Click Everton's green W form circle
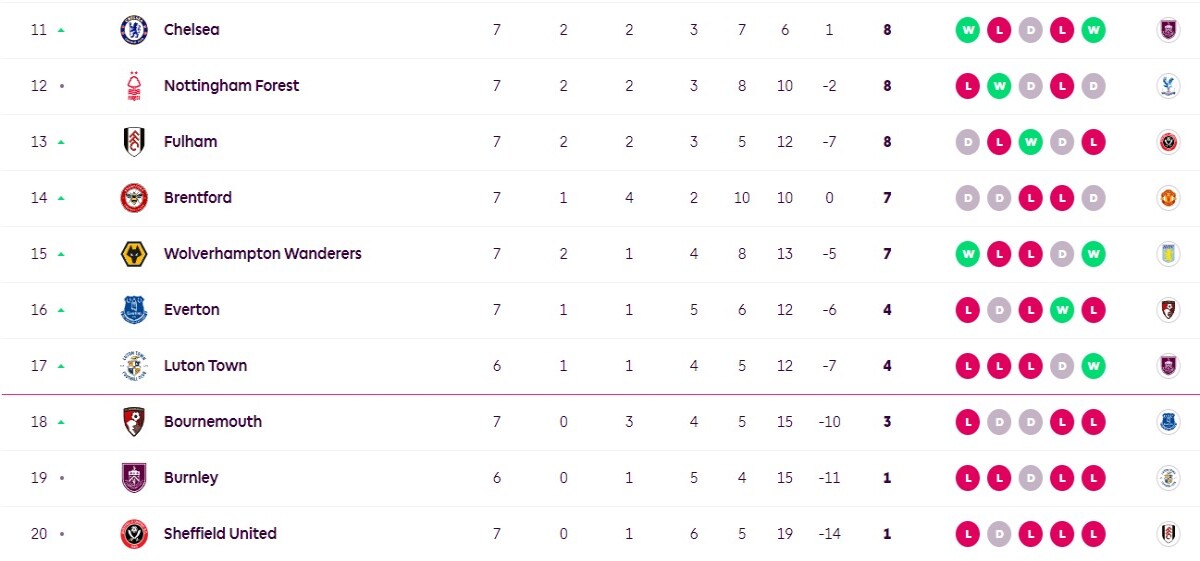 [1063, 310]
